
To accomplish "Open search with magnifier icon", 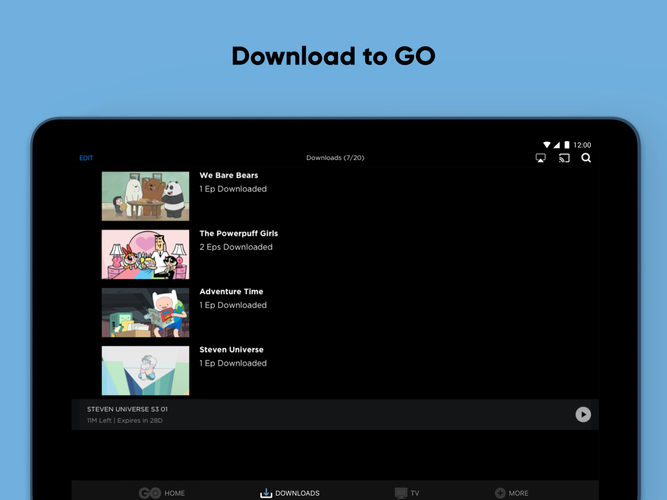I will coord(586,158).
